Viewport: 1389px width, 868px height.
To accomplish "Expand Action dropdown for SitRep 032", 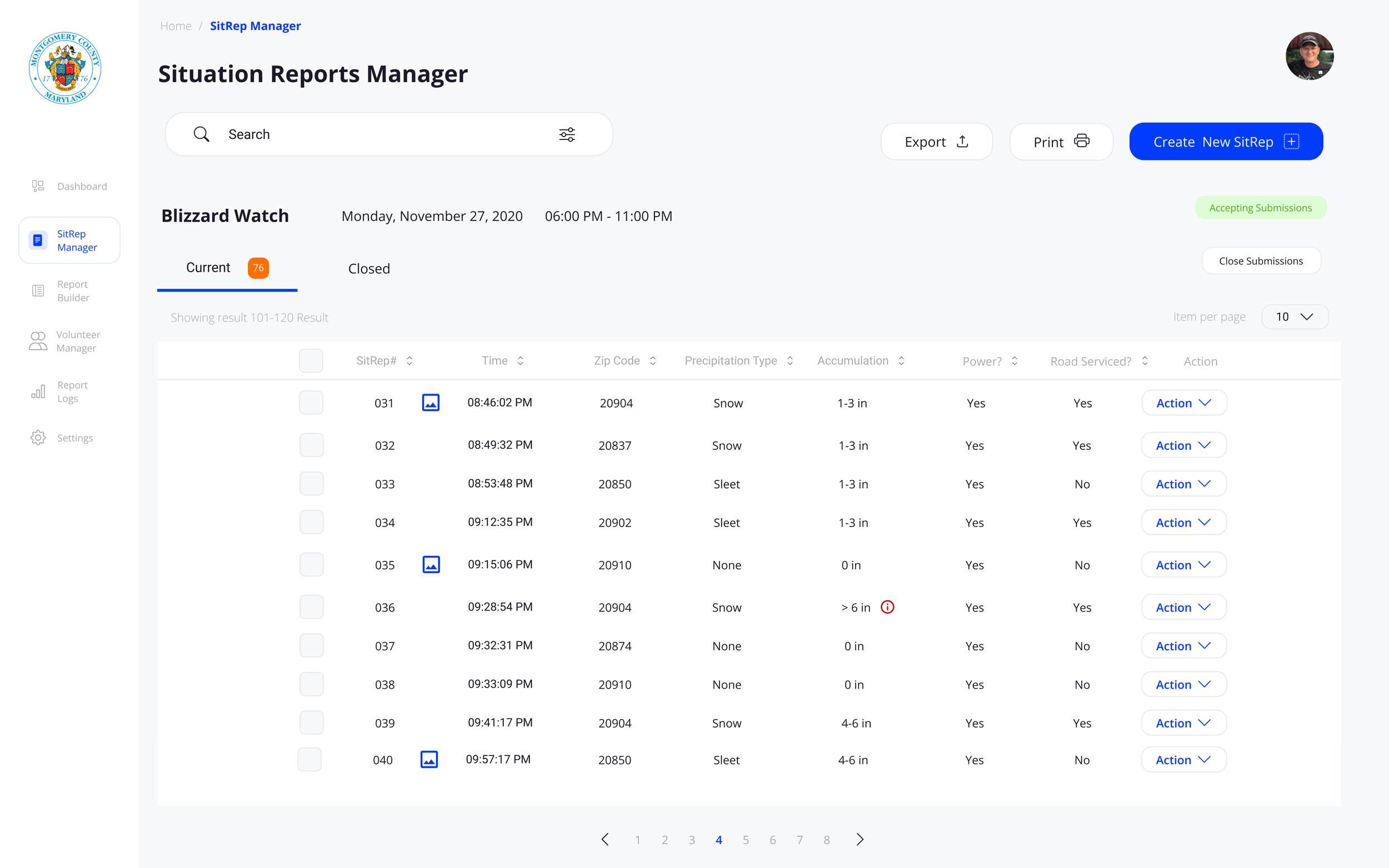I will point(1183,445).
